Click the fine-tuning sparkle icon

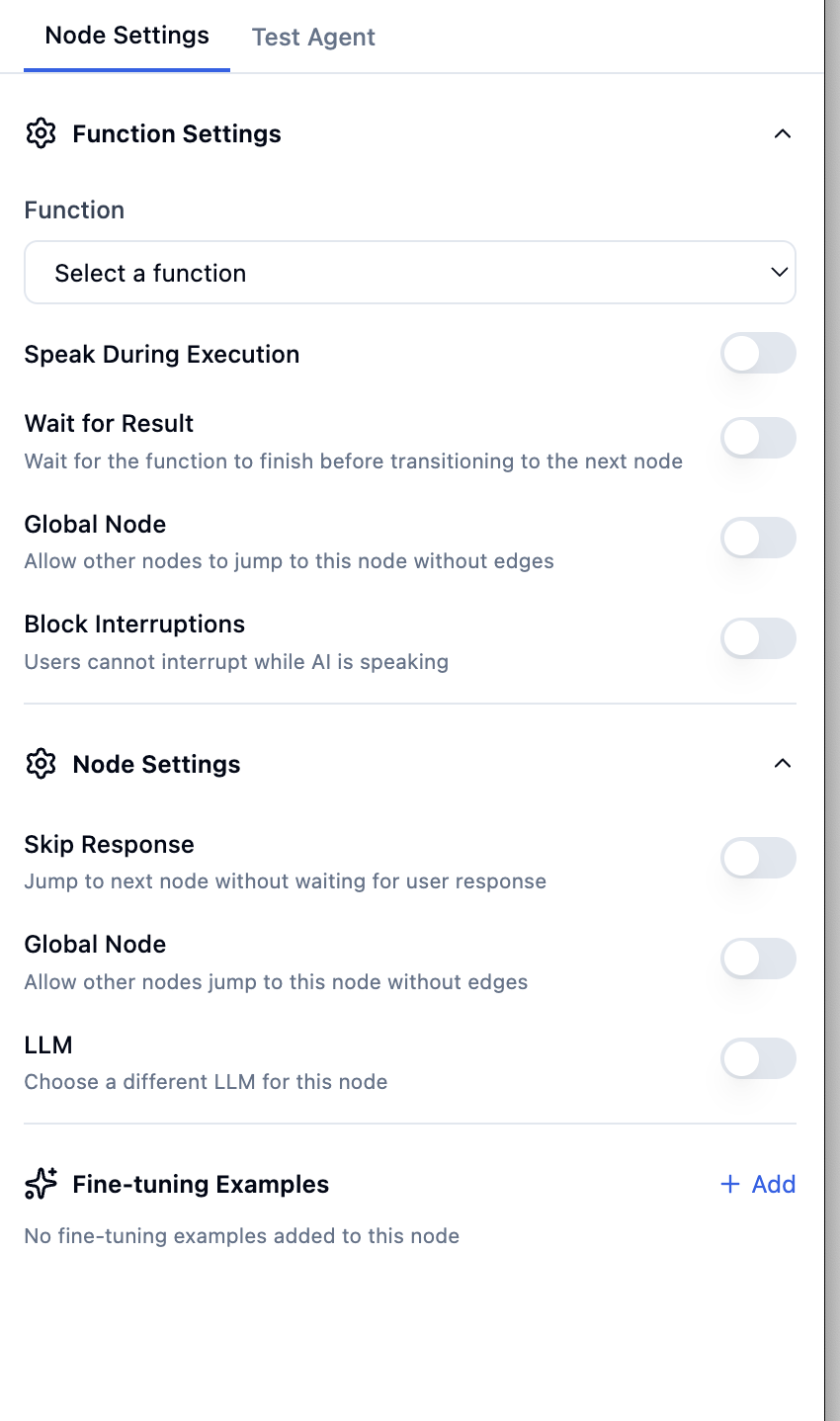[39, 1184]
